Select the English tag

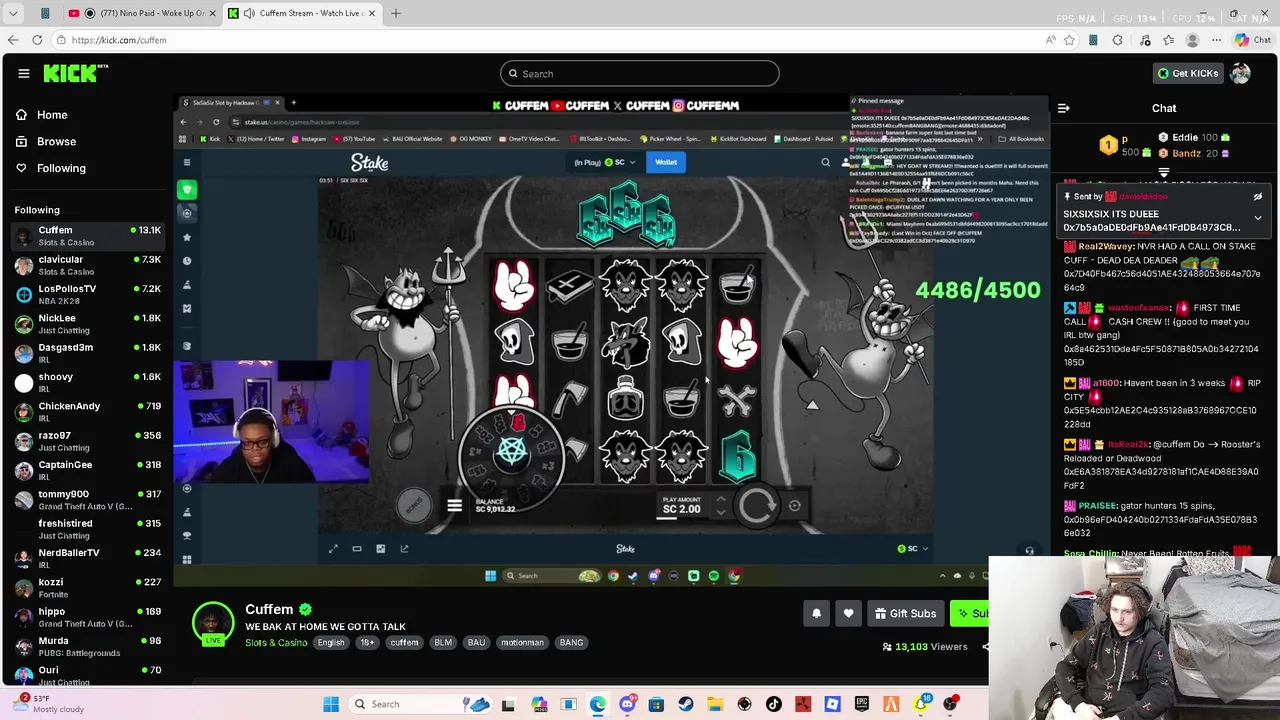coord(331,643)
